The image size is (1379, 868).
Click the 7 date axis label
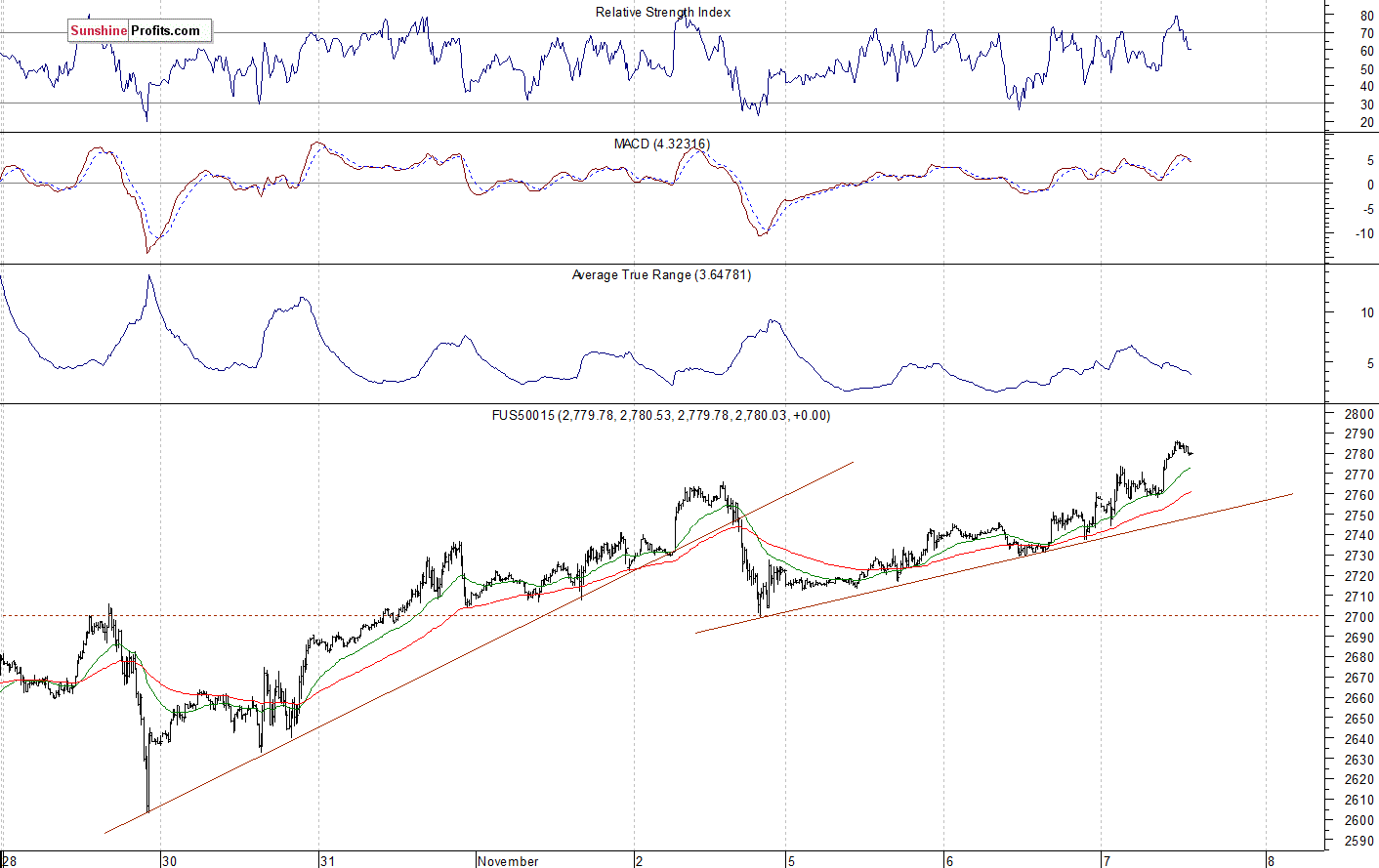(1107, 861)
